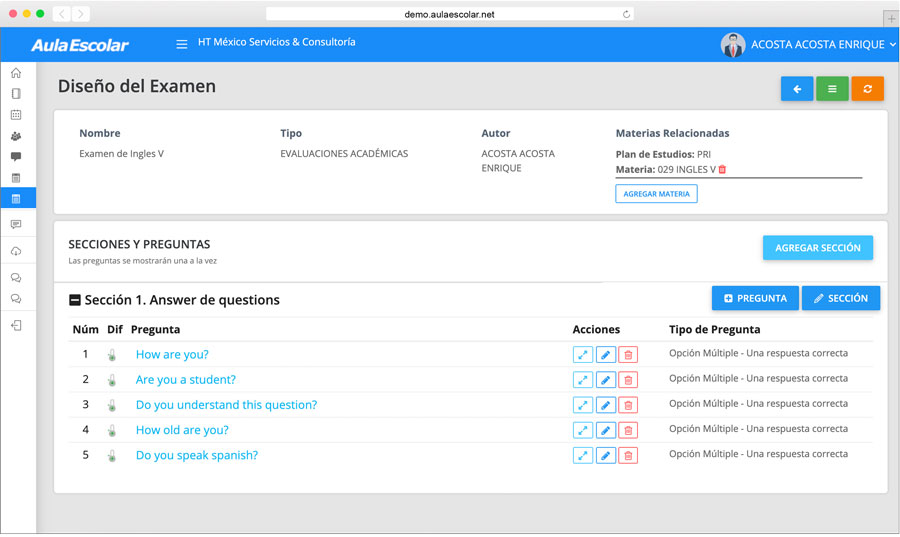This screenshot has width=900, height=537.
Task: Edit the section with the SECCIÓN button
Action: coord(840,298)
